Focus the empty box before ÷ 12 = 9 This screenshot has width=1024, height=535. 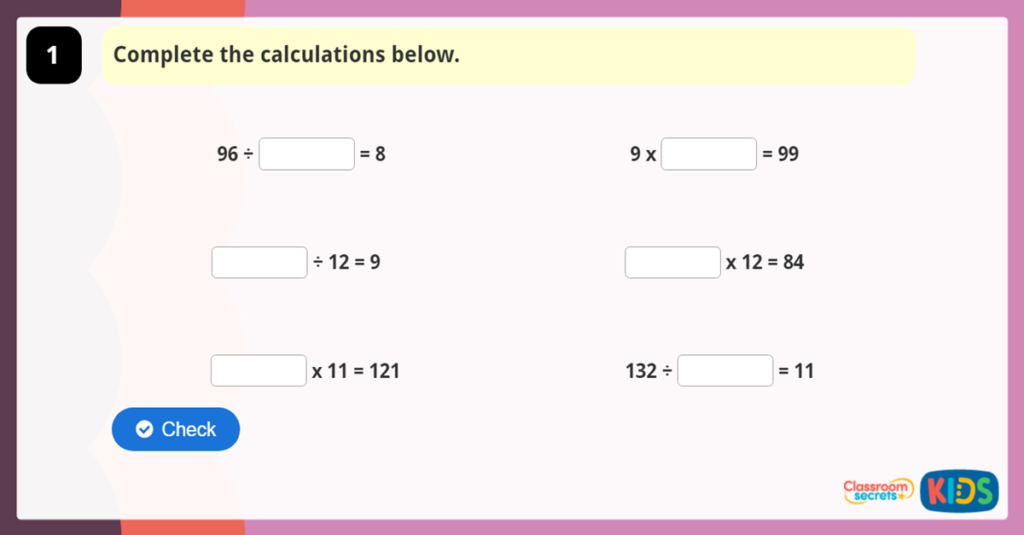[259, 262]
